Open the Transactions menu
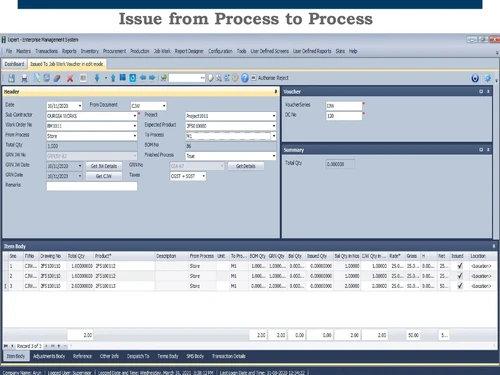Image resolution: width=500 pixels, height=375 pixels. [x=46, y=51]
